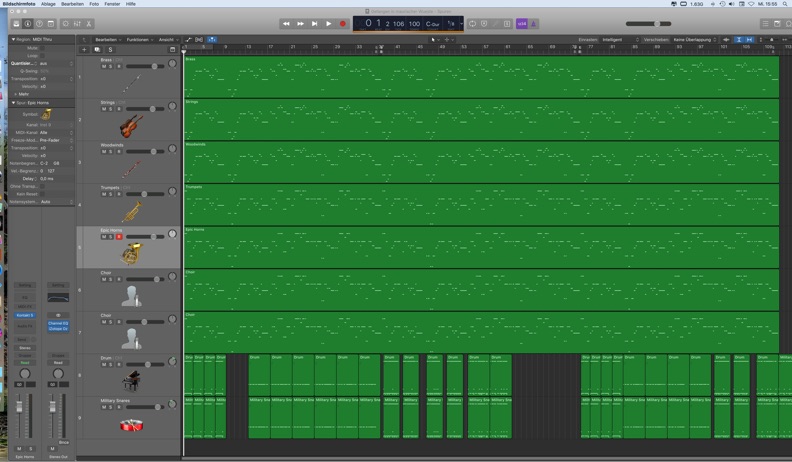Click the Duplicate Track button
The image size is (792, 462).
click(97, 49)
